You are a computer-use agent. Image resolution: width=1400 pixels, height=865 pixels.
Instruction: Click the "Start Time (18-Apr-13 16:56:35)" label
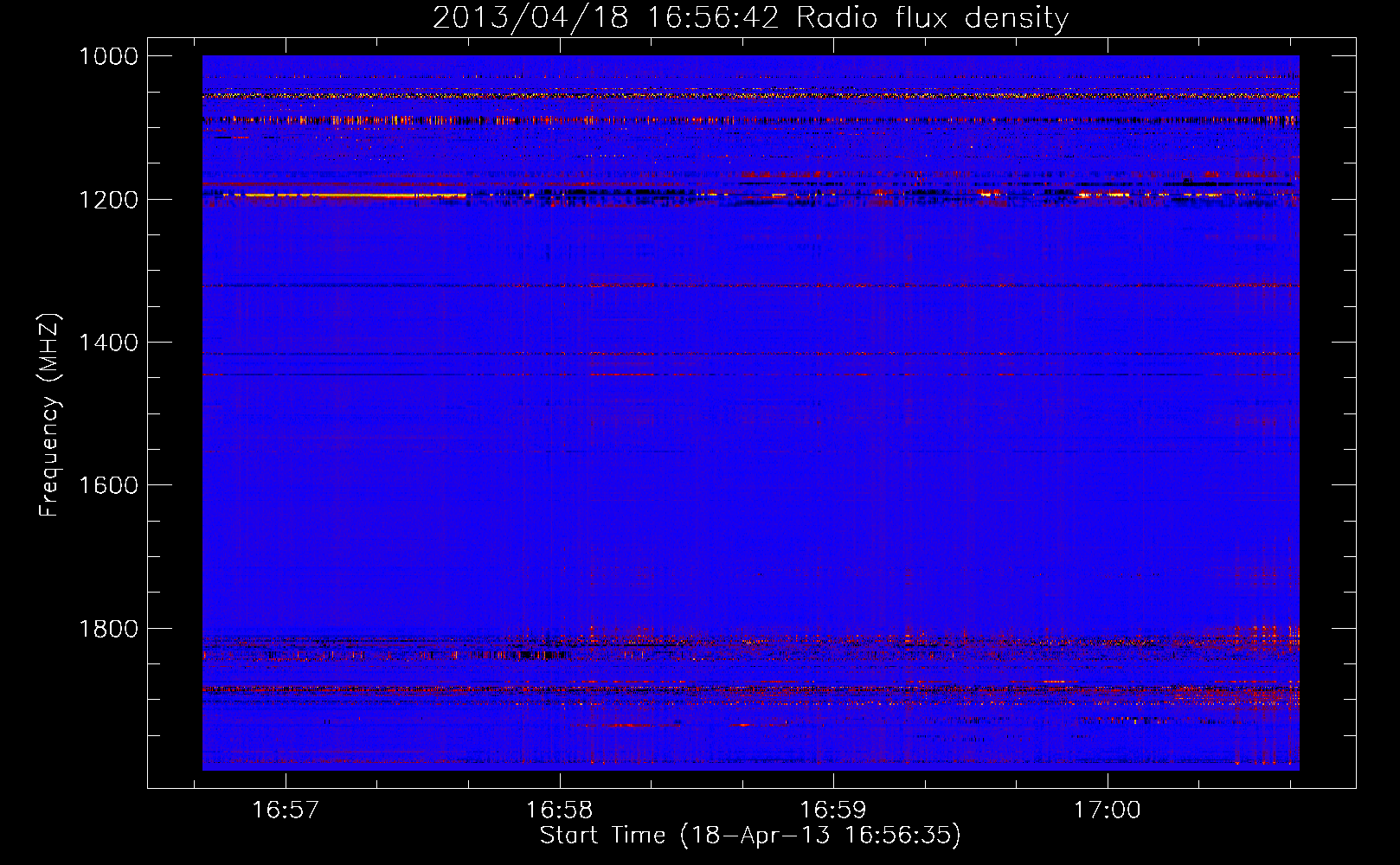point(750,836)
